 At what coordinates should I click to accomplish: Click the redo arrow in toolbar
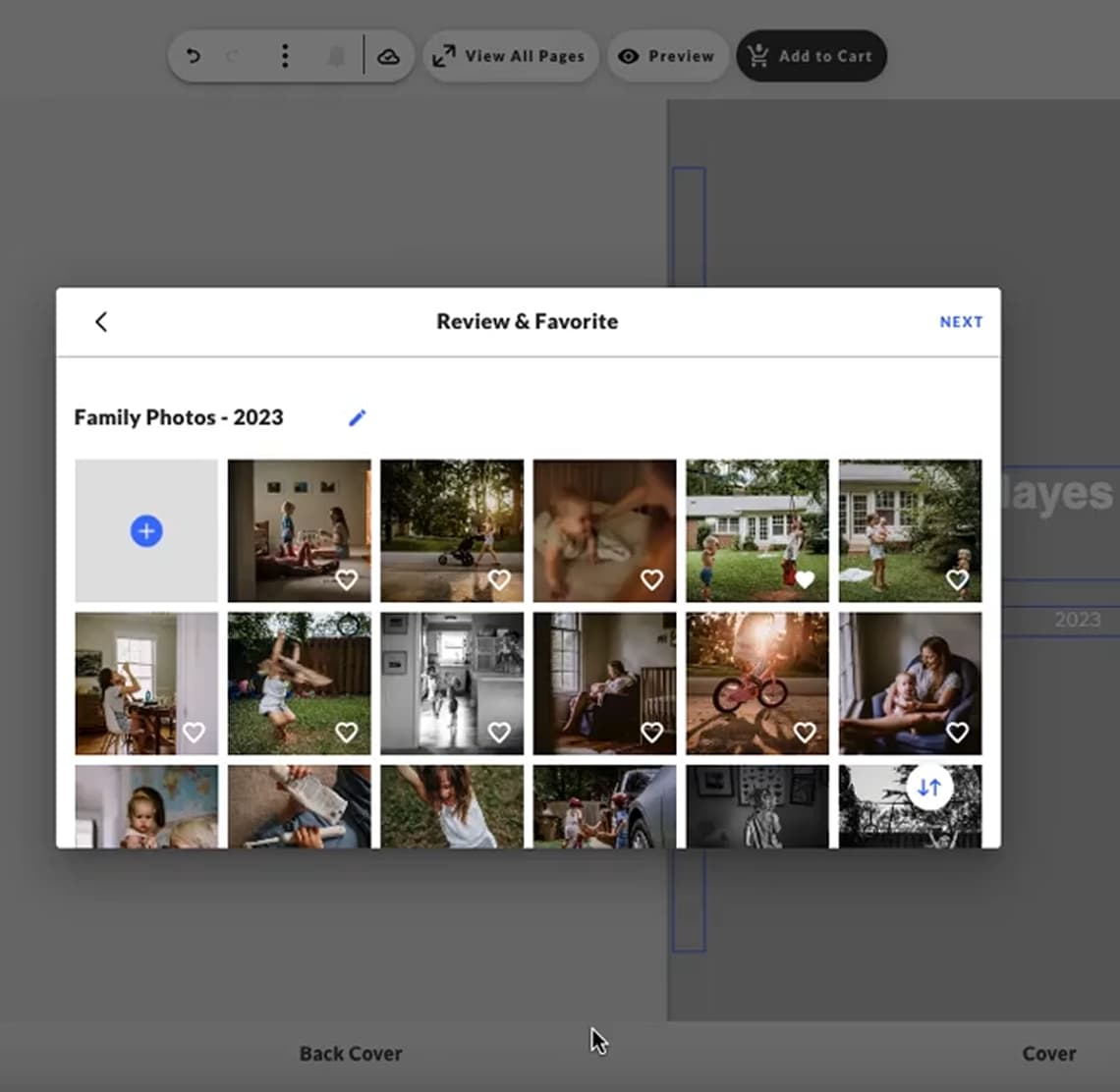click(233, 56)
